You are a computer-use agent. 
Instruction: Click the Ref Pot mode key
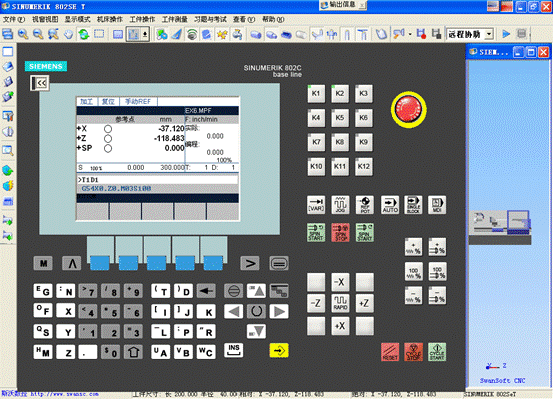tap(365, 205)
